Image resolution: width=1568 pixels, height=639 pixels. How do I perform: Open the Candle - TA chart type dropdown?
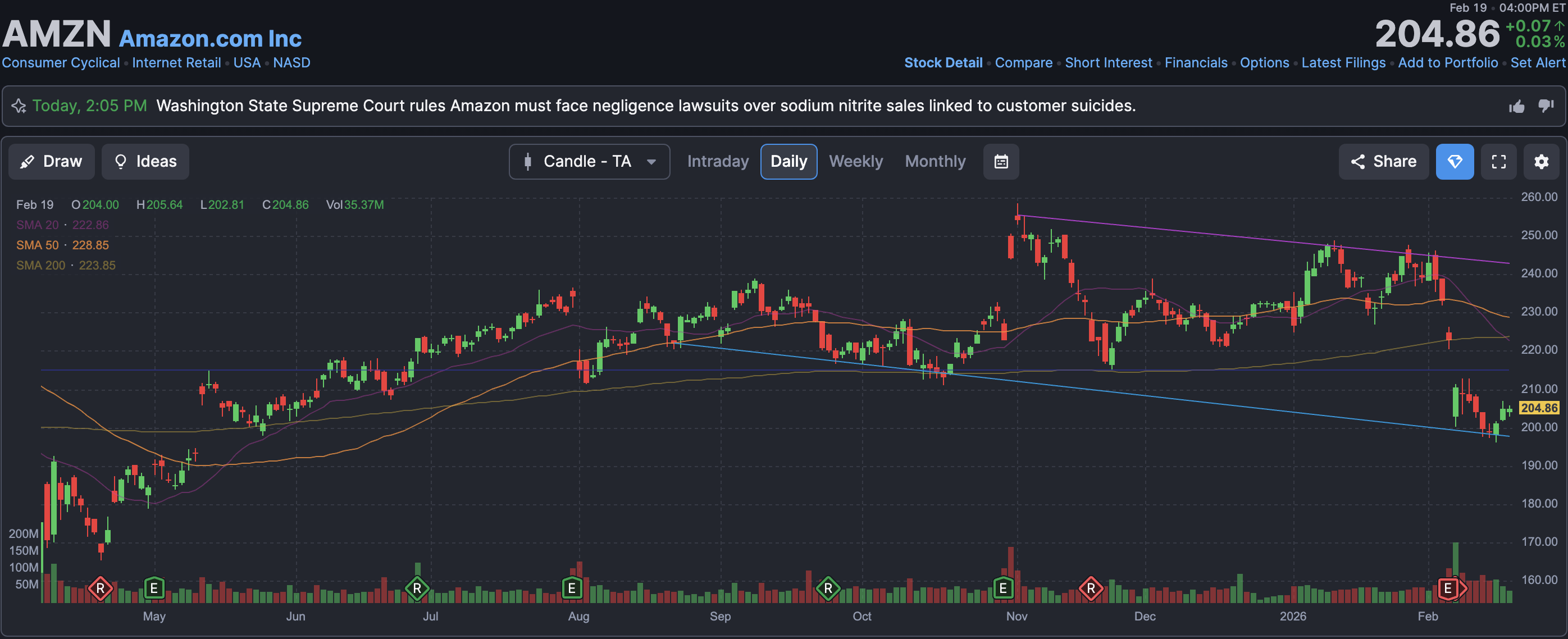pyautogui.click(x=589, y=161)
